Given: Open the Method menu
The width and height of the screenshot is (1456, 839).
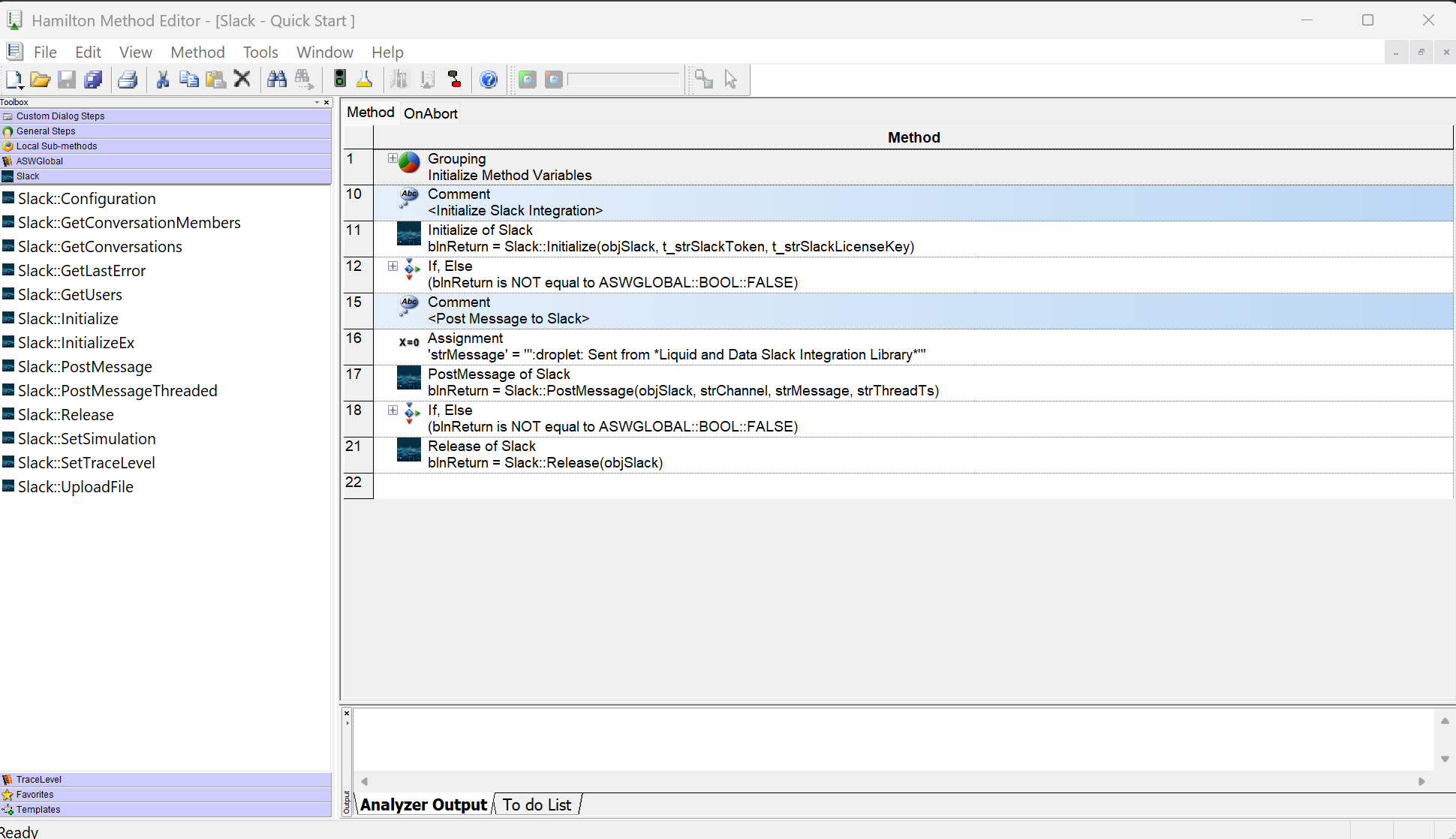Looking at the screenshot, I should click(197, 53).
